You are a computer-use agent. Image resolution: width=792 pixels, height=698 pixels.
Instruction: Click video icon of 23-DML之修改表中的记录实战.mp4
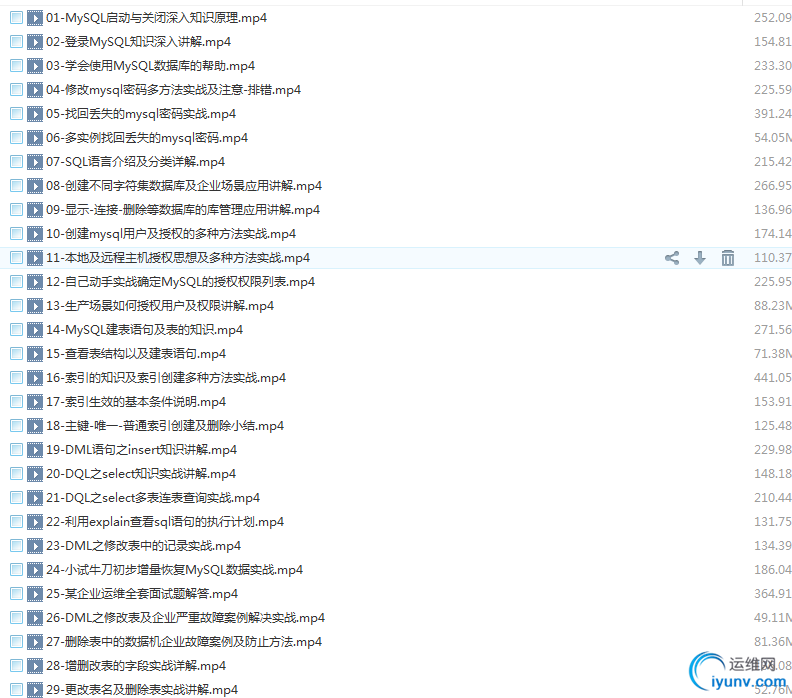click(35, 546)
